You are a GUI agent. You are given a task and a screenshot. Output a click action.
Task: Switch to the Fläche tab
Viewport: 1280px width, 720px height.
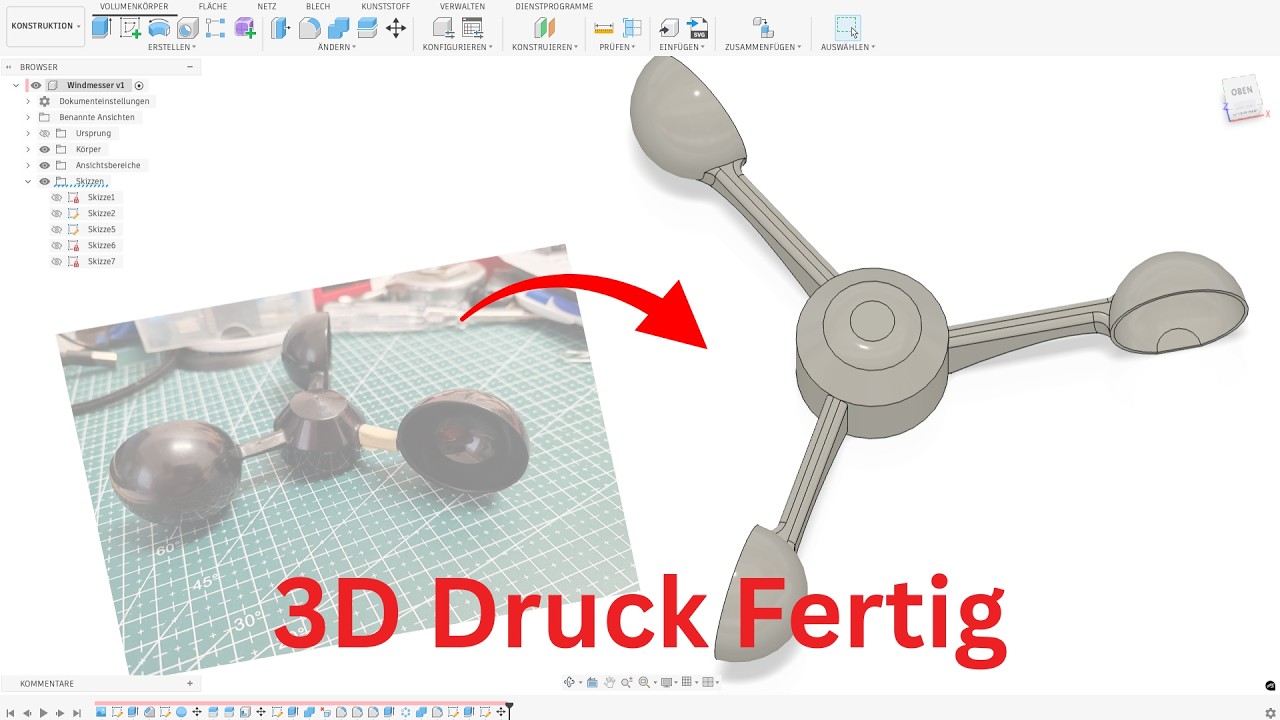(x=212, y=6)
